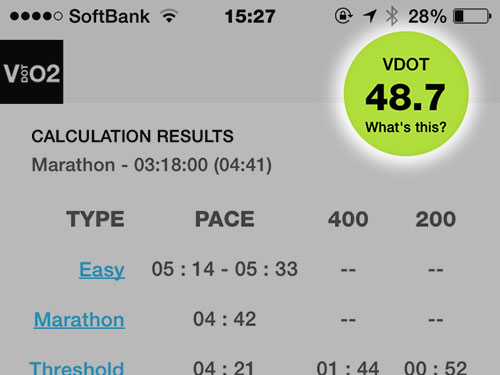This screenshot has height=375, width=500.
Task: Select the Marathon 03:18:00 result line
Action: pyautogui.click(x=152, y=165)
